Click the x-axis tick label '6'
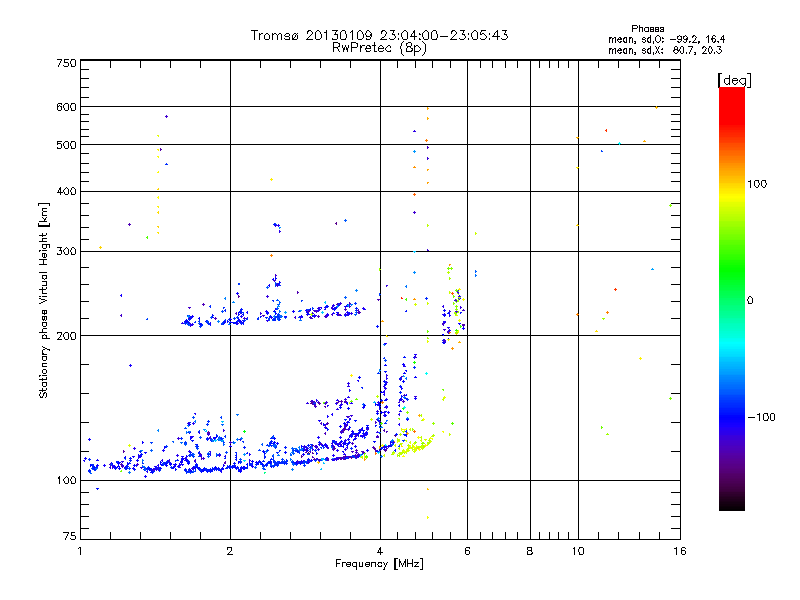Screen dimensions: 800x600 (x=467, y=551)
